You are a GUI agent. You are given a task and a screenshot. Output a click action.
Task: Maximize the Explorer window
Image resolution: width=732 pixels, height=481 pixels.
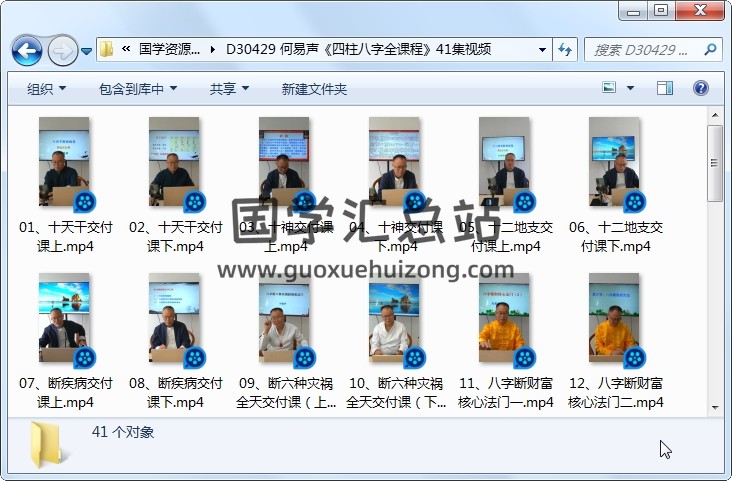point(661,10)
